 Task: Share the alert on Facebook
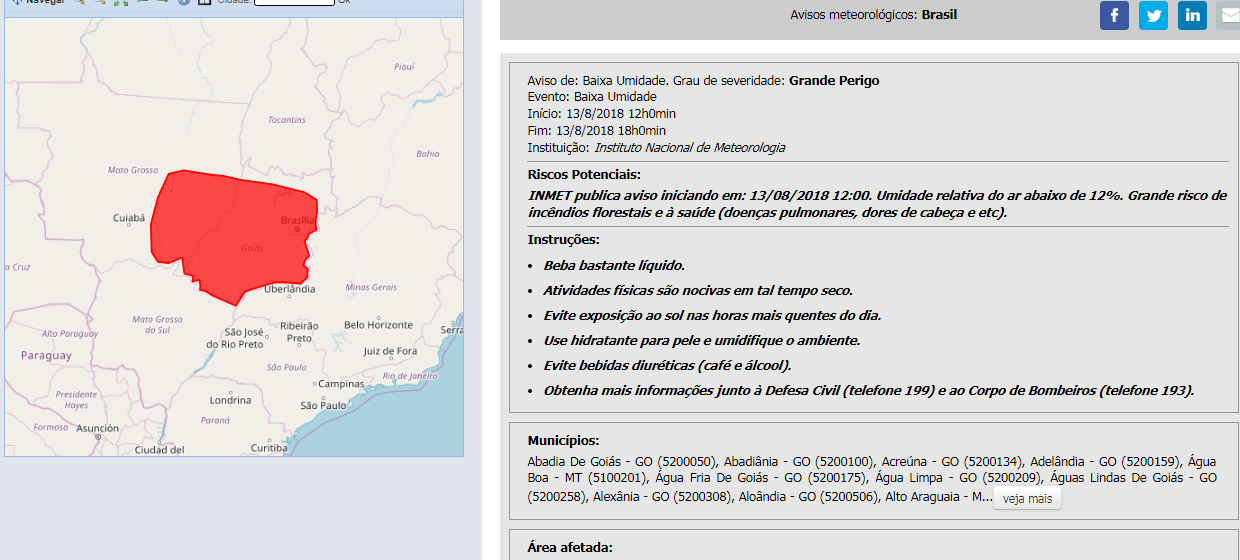tap(1114, 15)
